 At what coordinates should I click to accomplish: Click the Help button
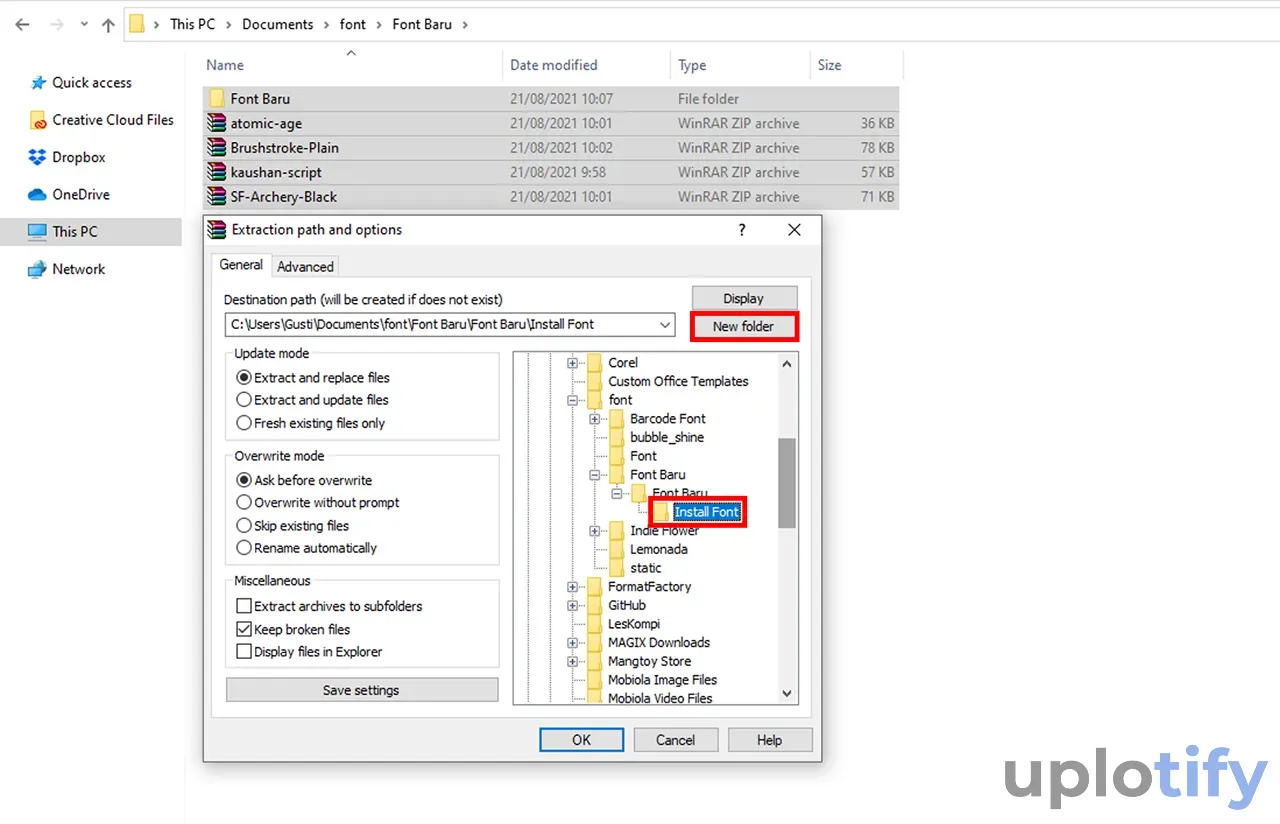click(x=769, y=740)
